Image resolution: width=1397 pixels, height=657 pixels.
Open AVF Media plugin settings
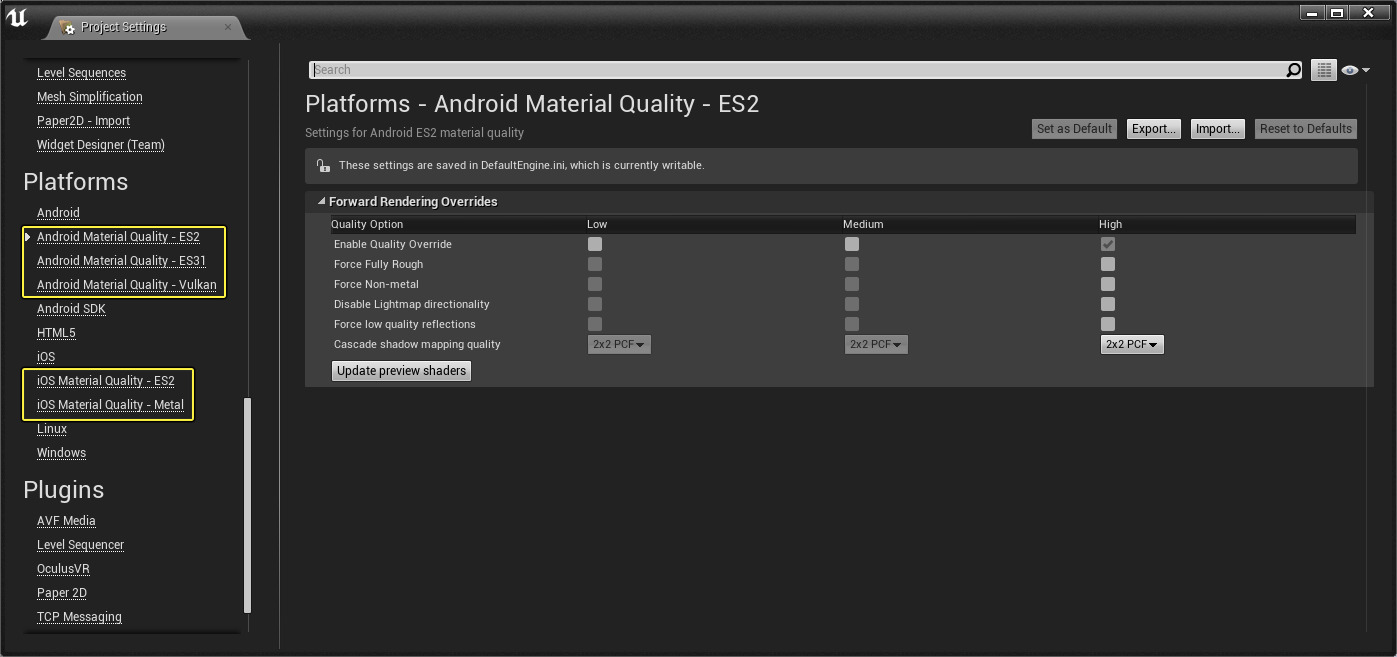point(66,521)
